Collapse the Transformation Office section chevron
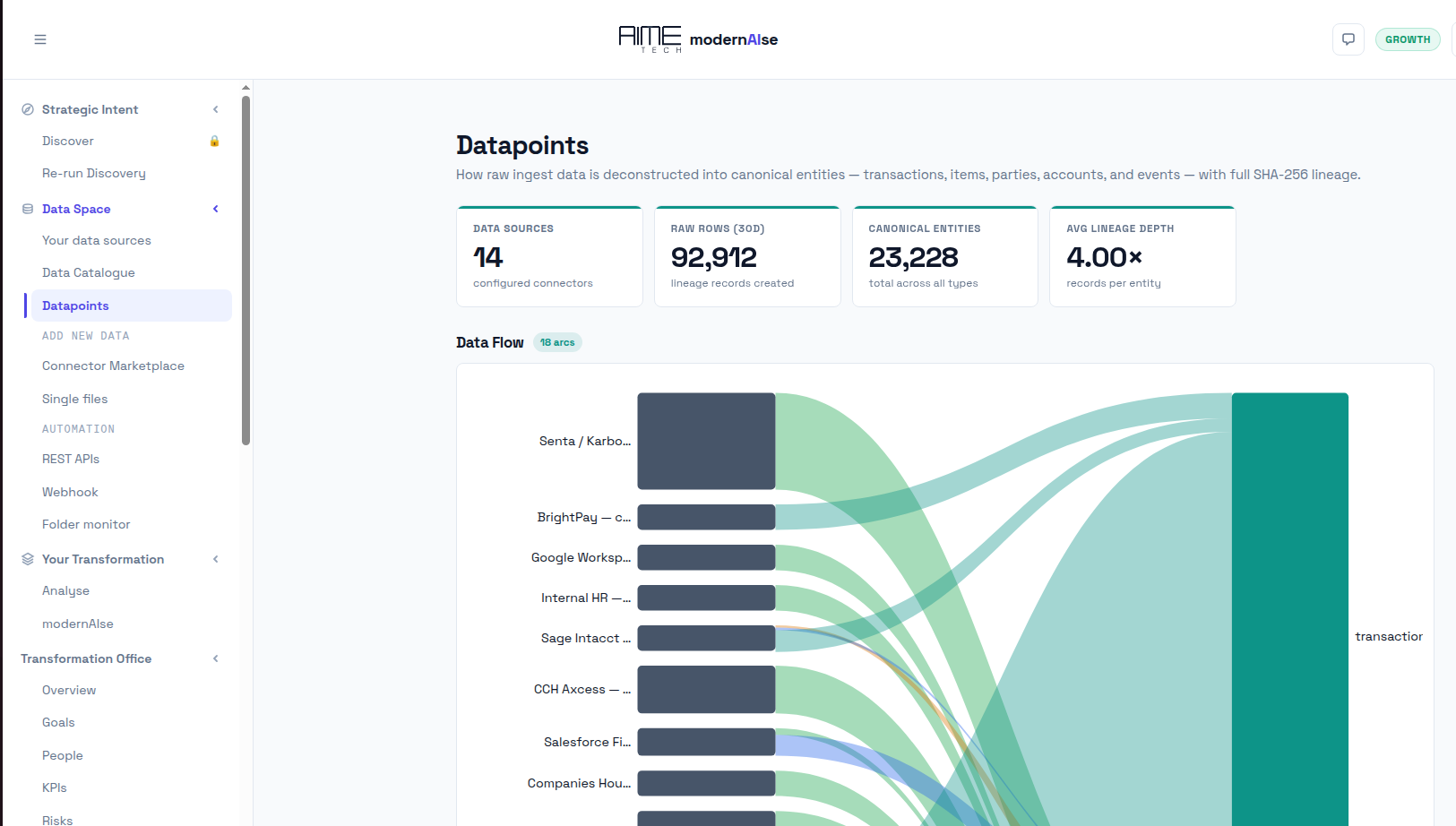1456x826 pixels. 216,658
